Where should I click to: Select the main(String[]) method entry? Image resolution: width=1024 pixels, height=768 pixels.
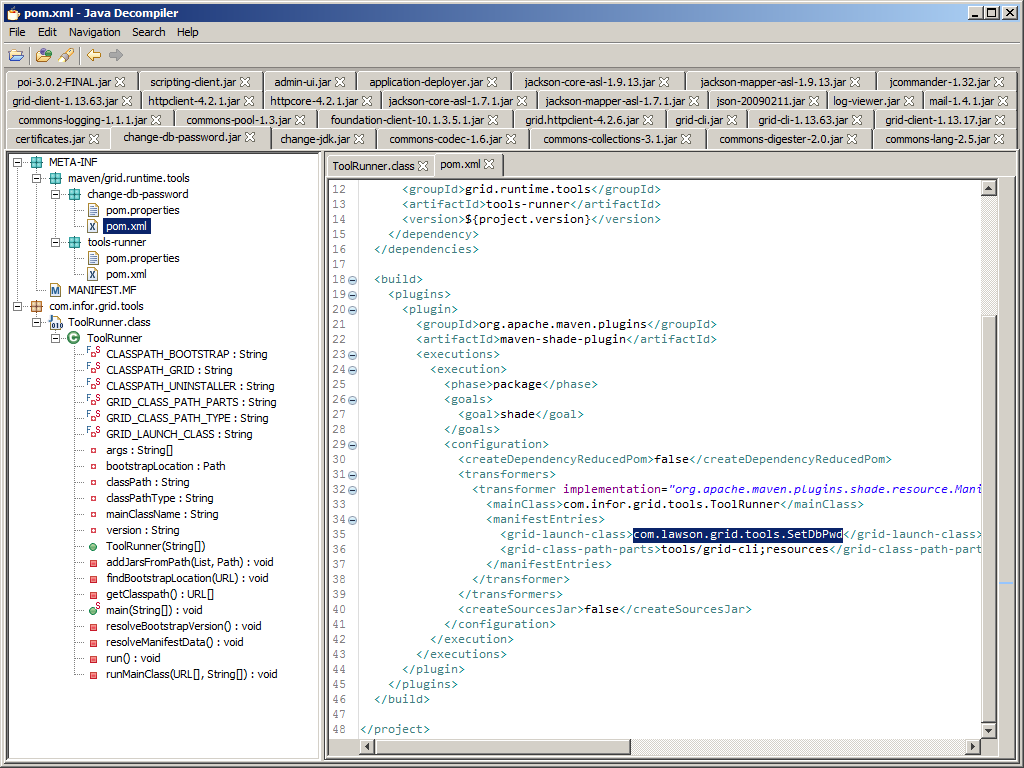pyautogui.click(x=154, y=610)
